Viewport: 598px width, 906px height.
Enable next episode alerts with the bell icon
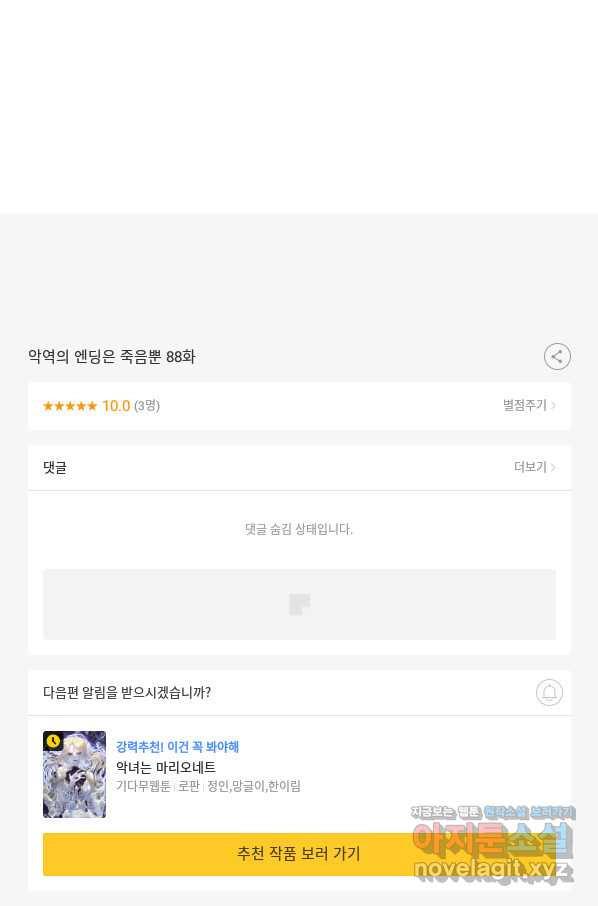(x=549, y=692)
